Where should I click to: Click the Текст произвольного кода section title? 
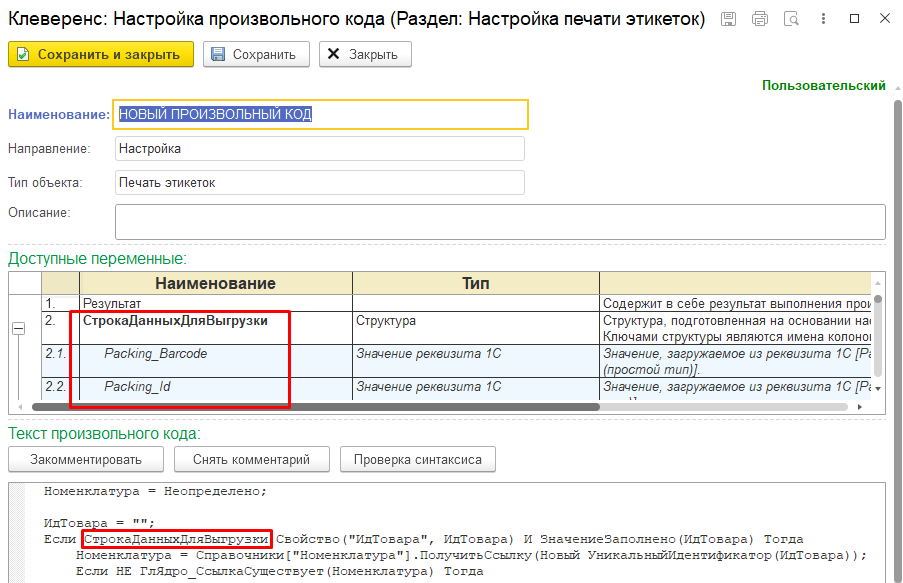tap(104, 434)
